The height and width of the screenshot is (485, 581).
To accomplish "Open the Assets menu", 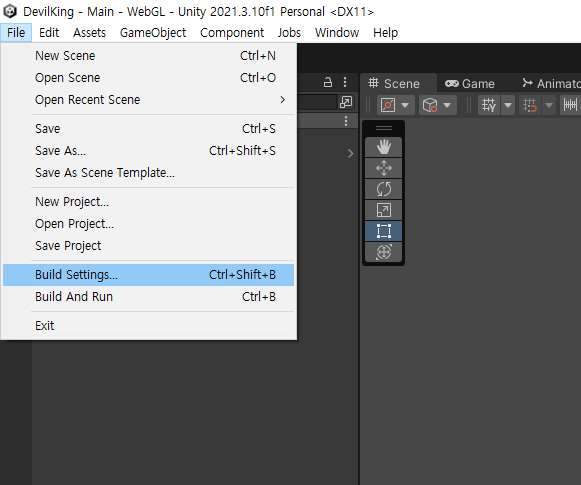I will pos(89,33).
